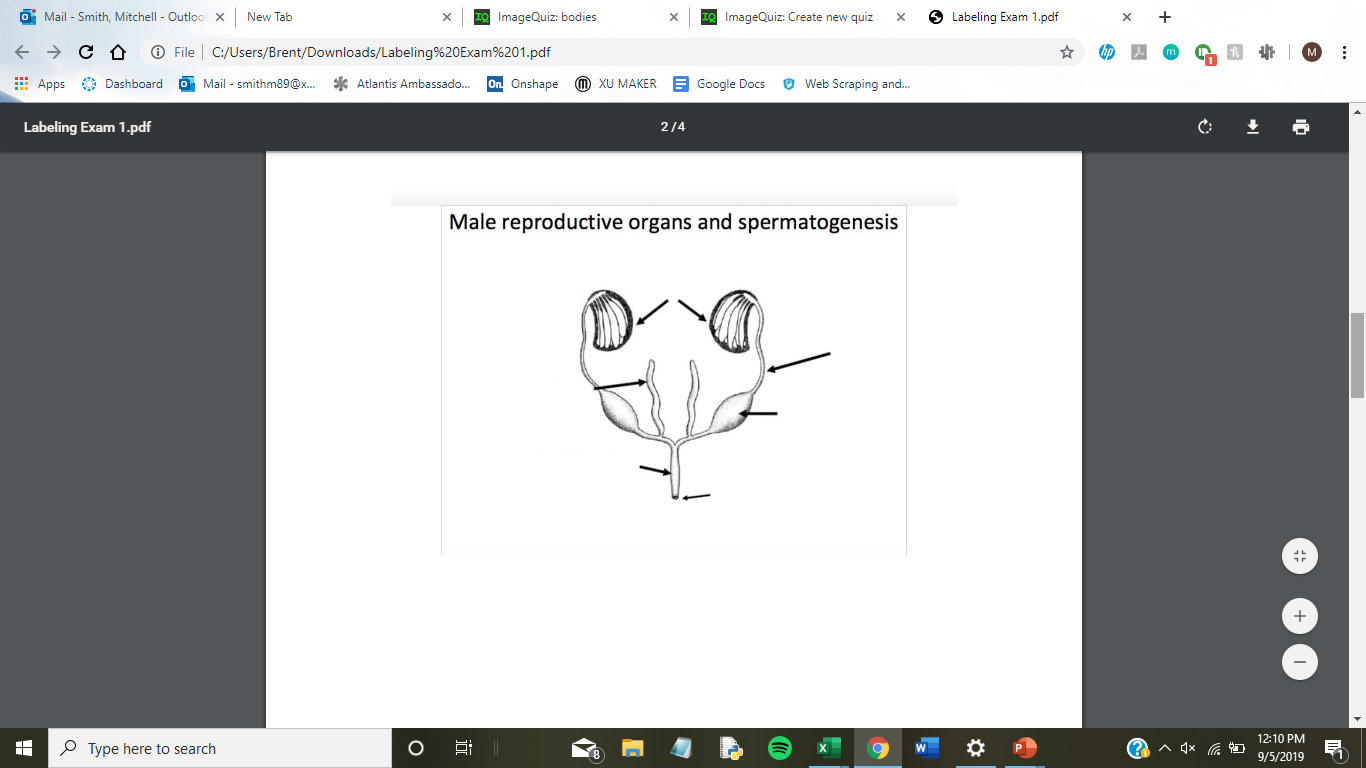The width and height of the screenshot is (1366, 768).
Task: Zoom in on the PDF
Action: (x=1300, y=616)
